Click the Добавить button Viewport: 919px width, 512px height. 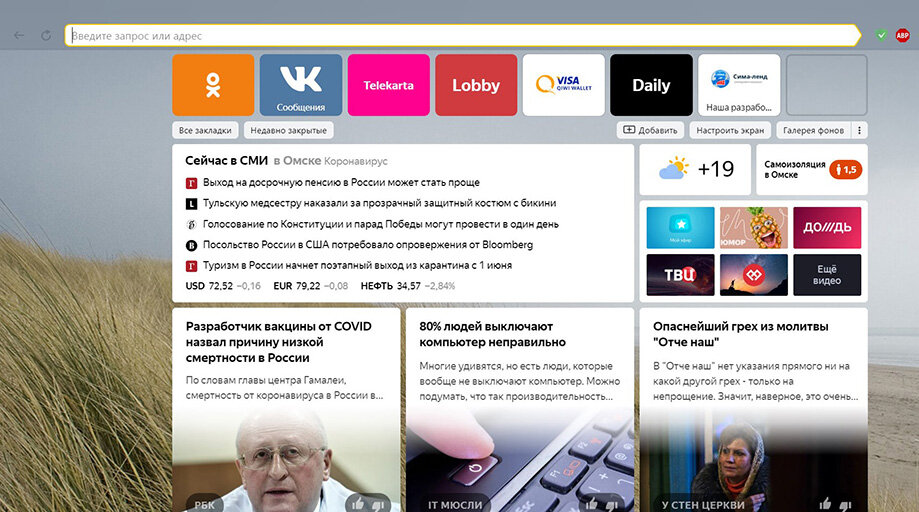click(x=650, y=131)
